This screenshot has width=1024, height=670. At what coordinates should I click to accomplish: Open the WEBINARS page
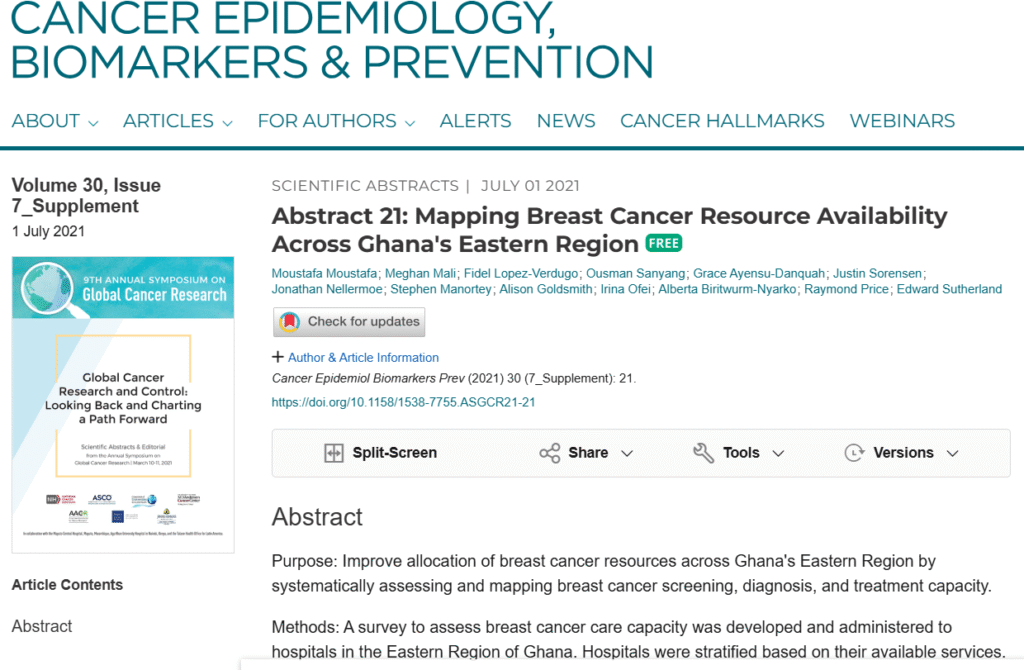[x=902, y=121]
